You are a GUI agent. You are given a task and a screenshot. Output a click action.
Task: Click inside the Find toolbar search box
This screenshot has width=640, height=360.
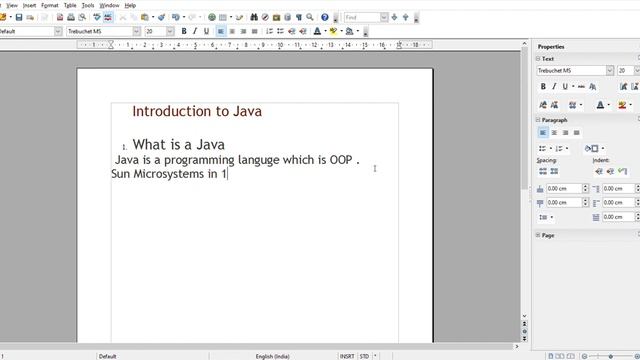pos(362,17)
